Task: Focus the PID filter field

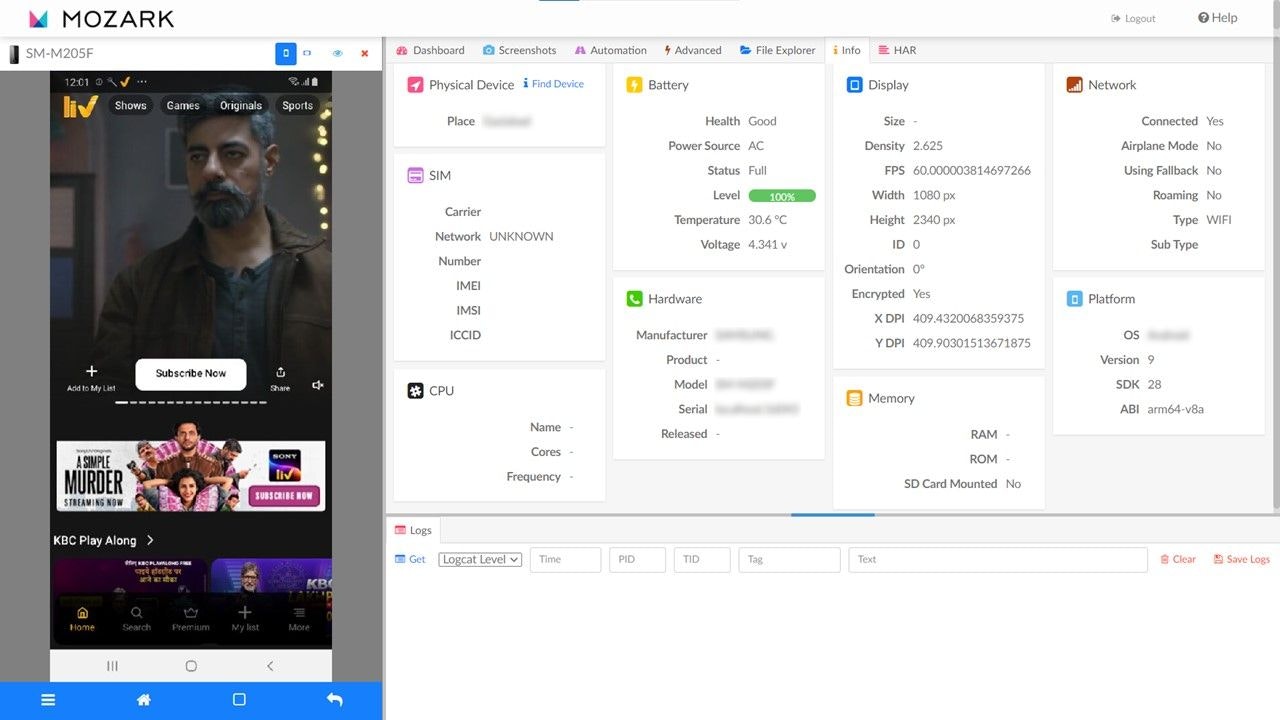Action: [x=637, y=559]
